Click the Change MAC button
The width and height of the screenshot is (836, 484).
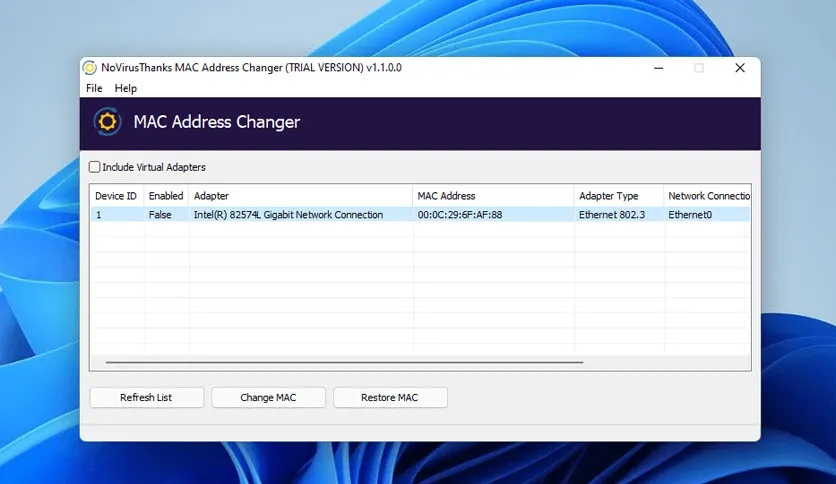268,398
